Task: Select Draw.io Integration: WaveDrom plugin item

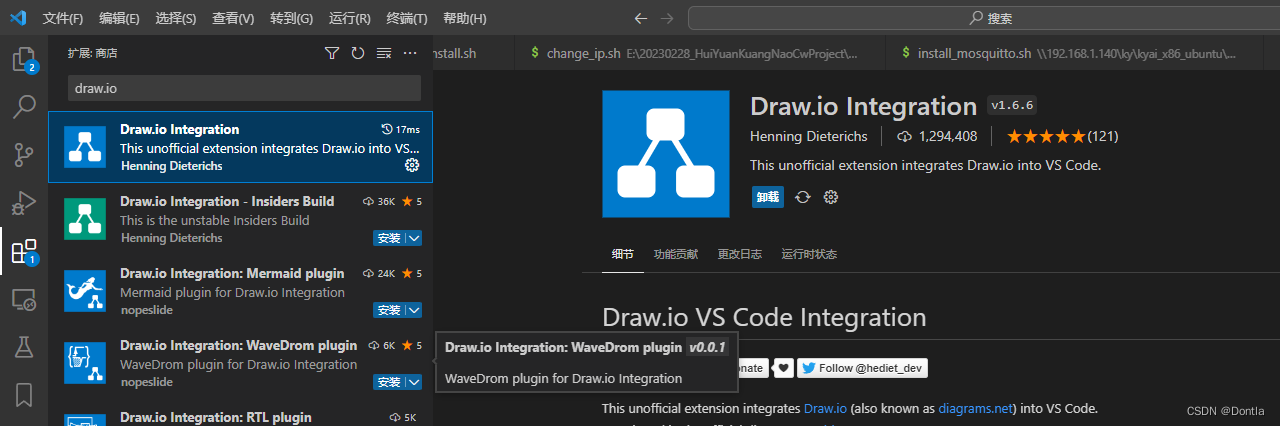Action: (x=240, y=363)
